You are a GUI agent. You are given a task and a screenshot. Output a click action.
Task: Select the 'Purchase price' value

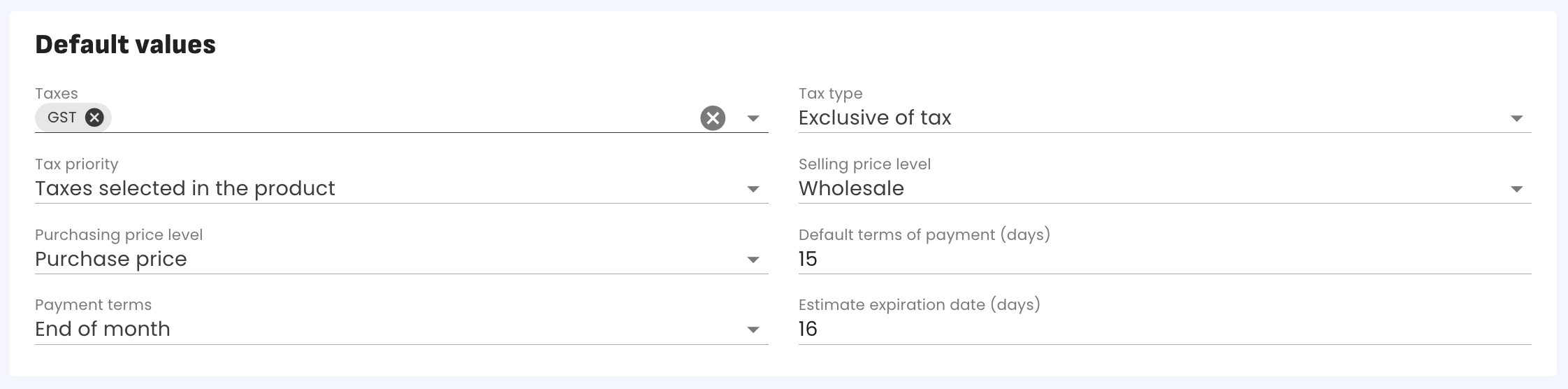(111, 259)
